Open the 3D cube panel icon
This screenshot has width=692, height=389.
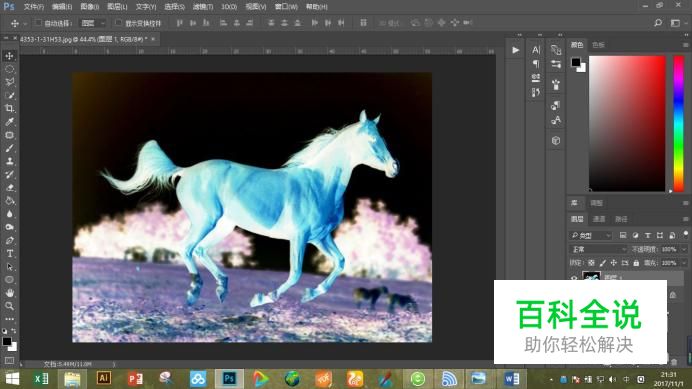556,140
